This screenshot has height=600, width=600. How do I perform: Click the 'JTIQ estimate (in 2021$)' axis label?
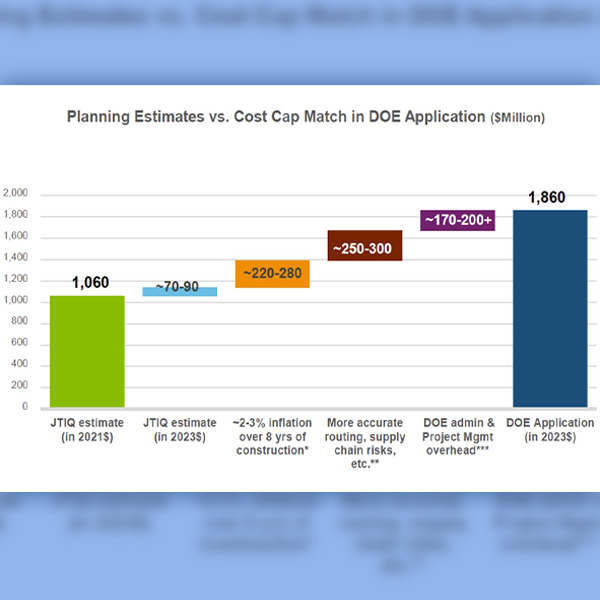88,430
